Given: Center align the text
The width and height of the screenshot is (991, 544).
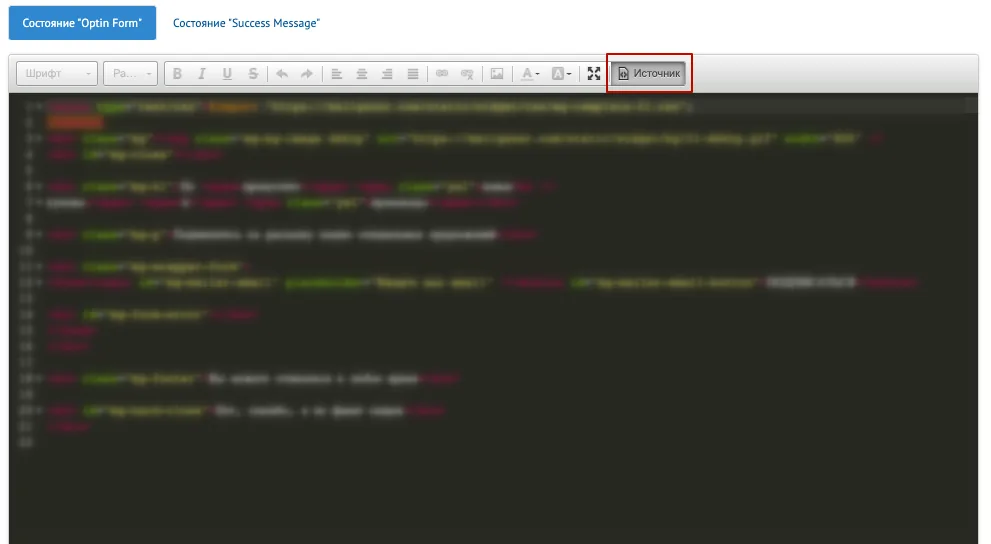Looking at the screenshot, I should click(x=362, y=74).
